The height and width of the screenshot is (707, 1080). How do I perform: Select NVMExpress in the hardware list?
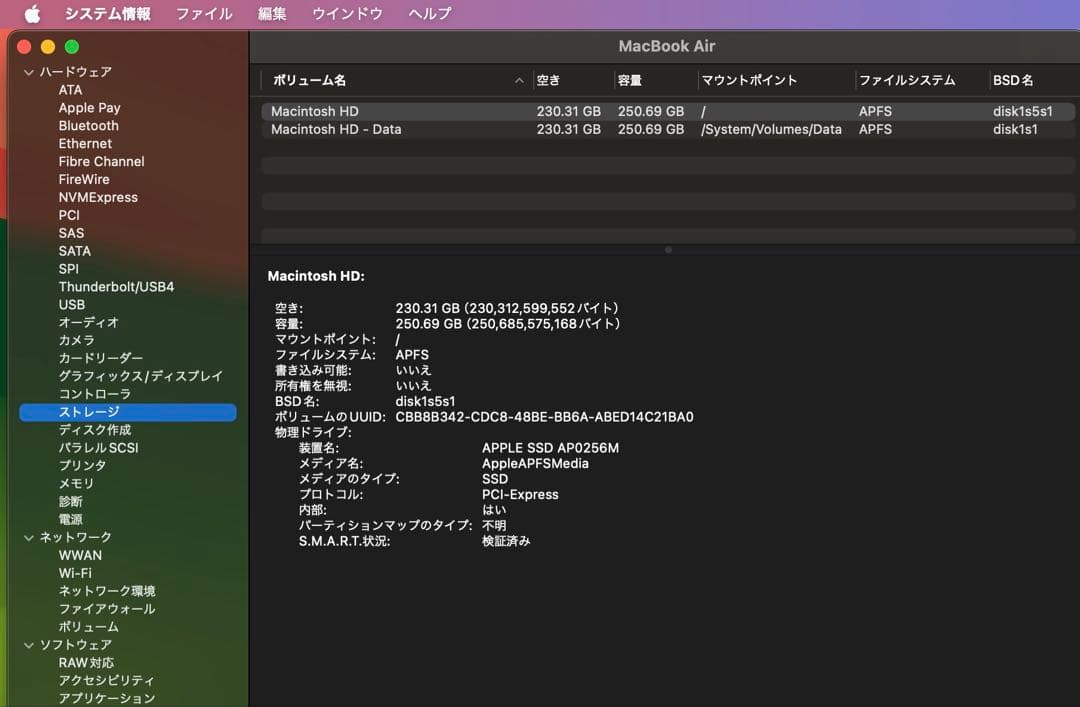pos(98,198)
